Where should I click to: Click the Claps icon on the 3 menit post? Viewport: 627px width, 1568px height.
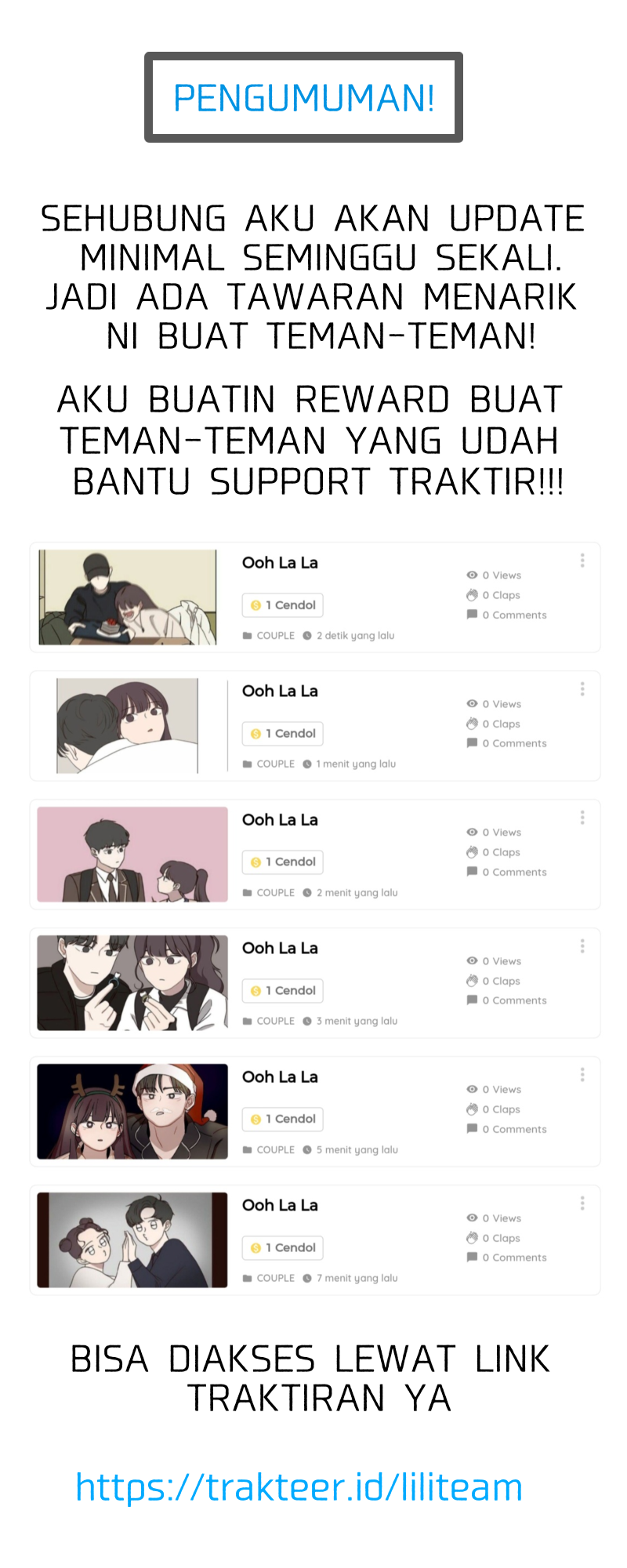472,981
